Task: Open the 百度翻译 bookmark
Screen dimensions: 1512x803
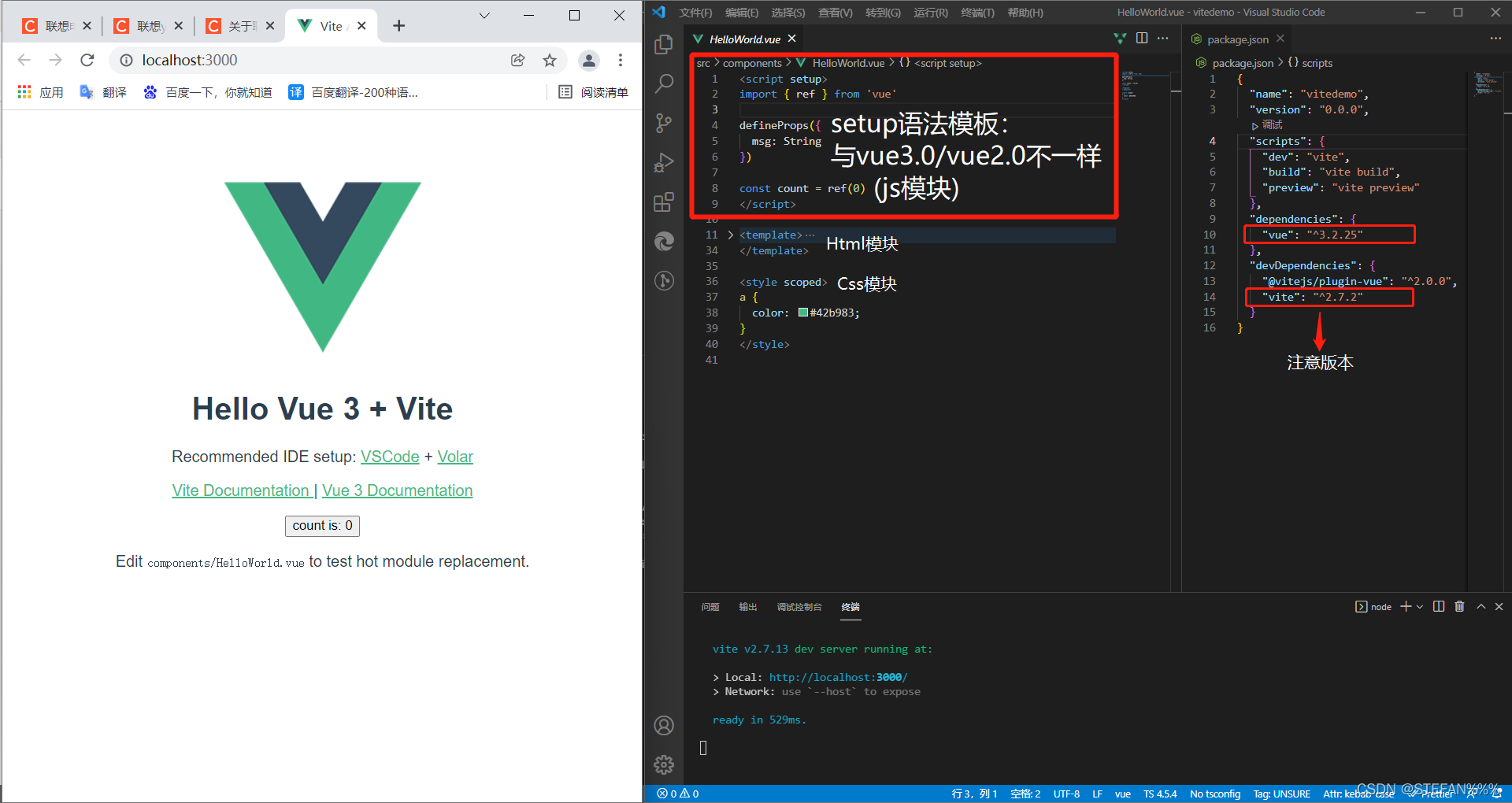Action: 353,92
